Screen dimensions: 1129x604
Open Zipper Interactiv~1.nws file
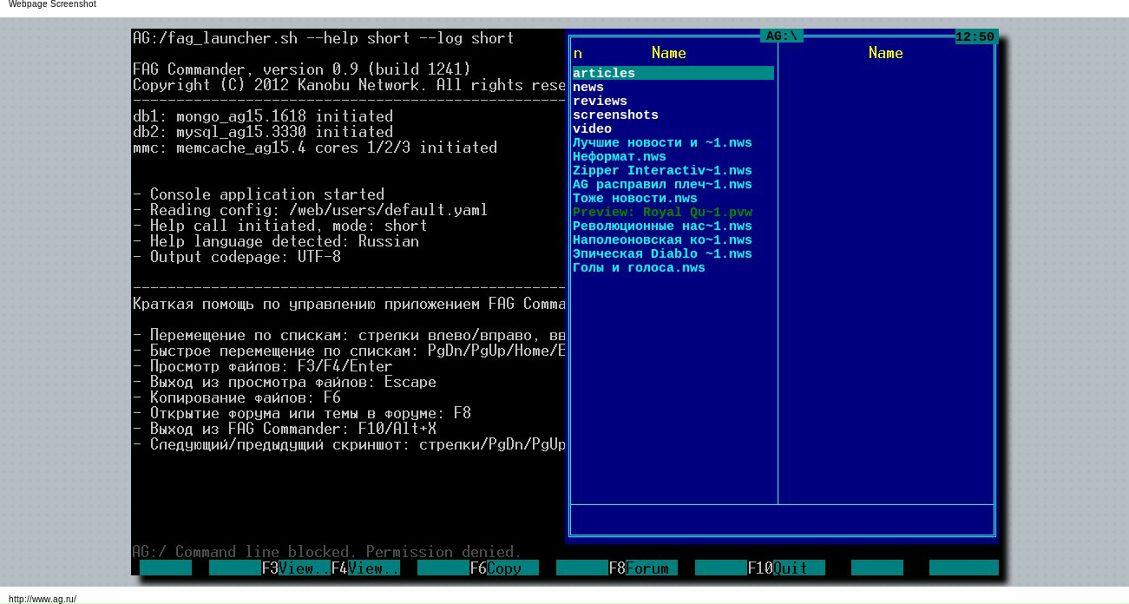click(x=662, y=171)
